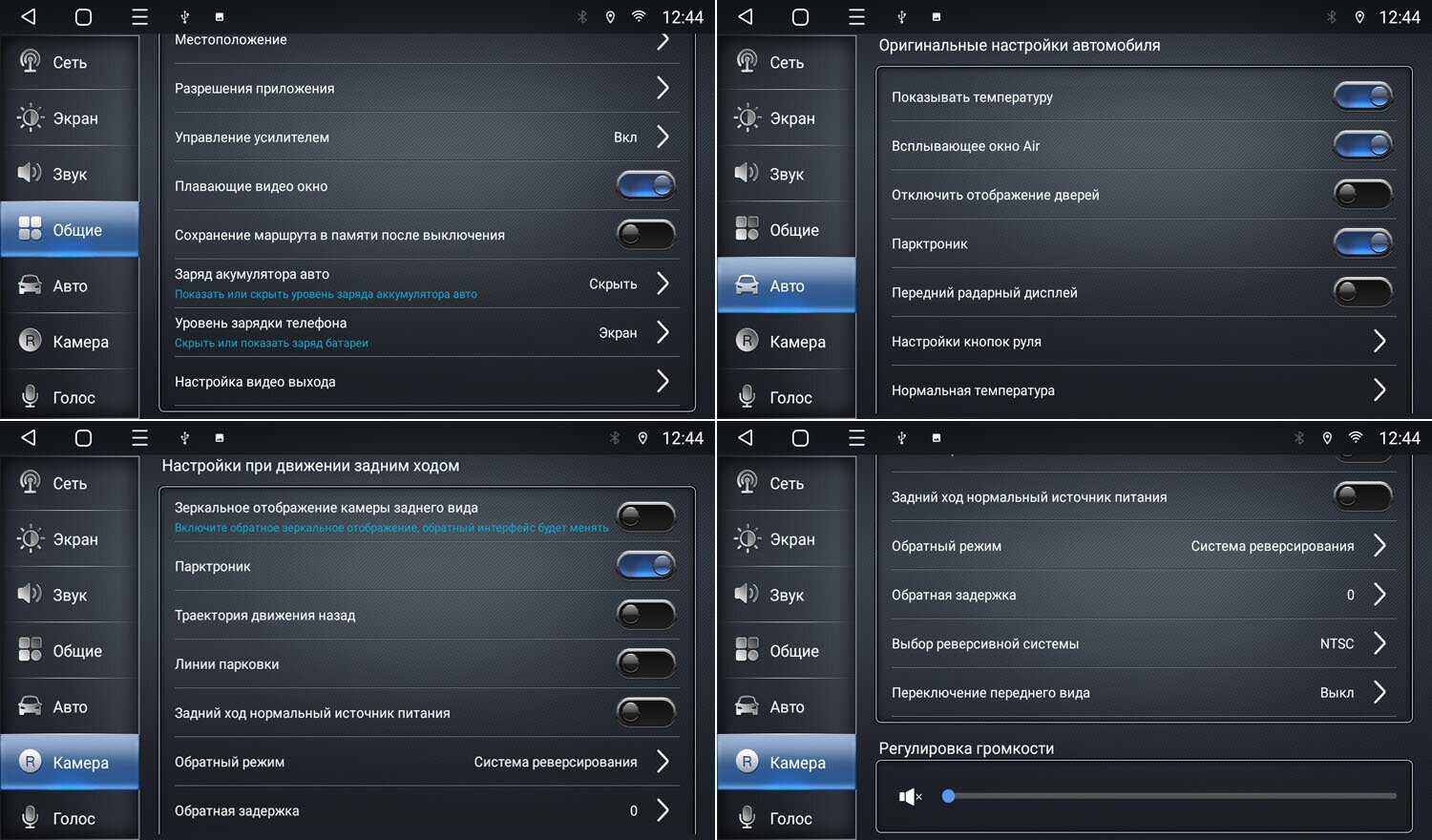The image size is (1432, 840).
Task: Click the mute speaker icon under Регулировка громкости
Action: 909,796
